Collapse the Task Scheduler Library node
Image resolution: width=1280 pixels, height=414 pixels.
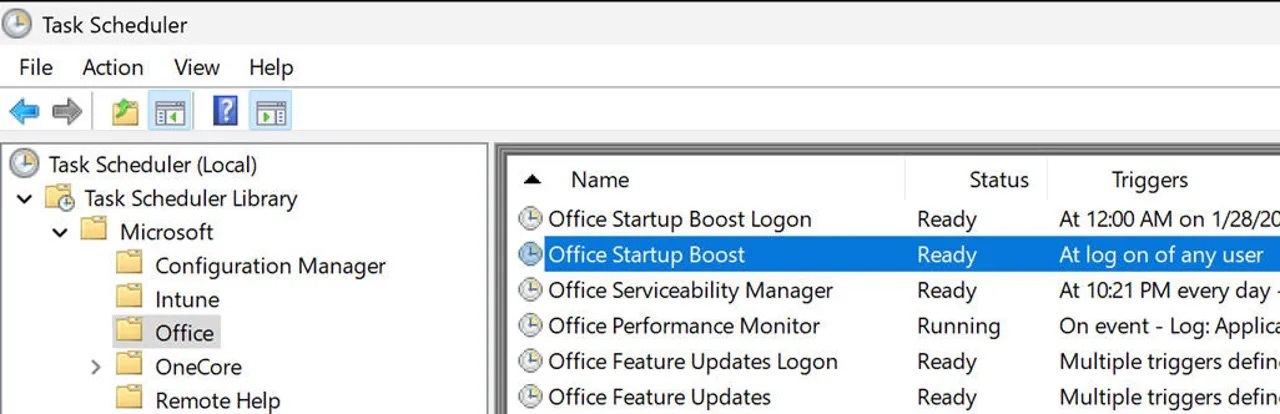pos(25,198)
